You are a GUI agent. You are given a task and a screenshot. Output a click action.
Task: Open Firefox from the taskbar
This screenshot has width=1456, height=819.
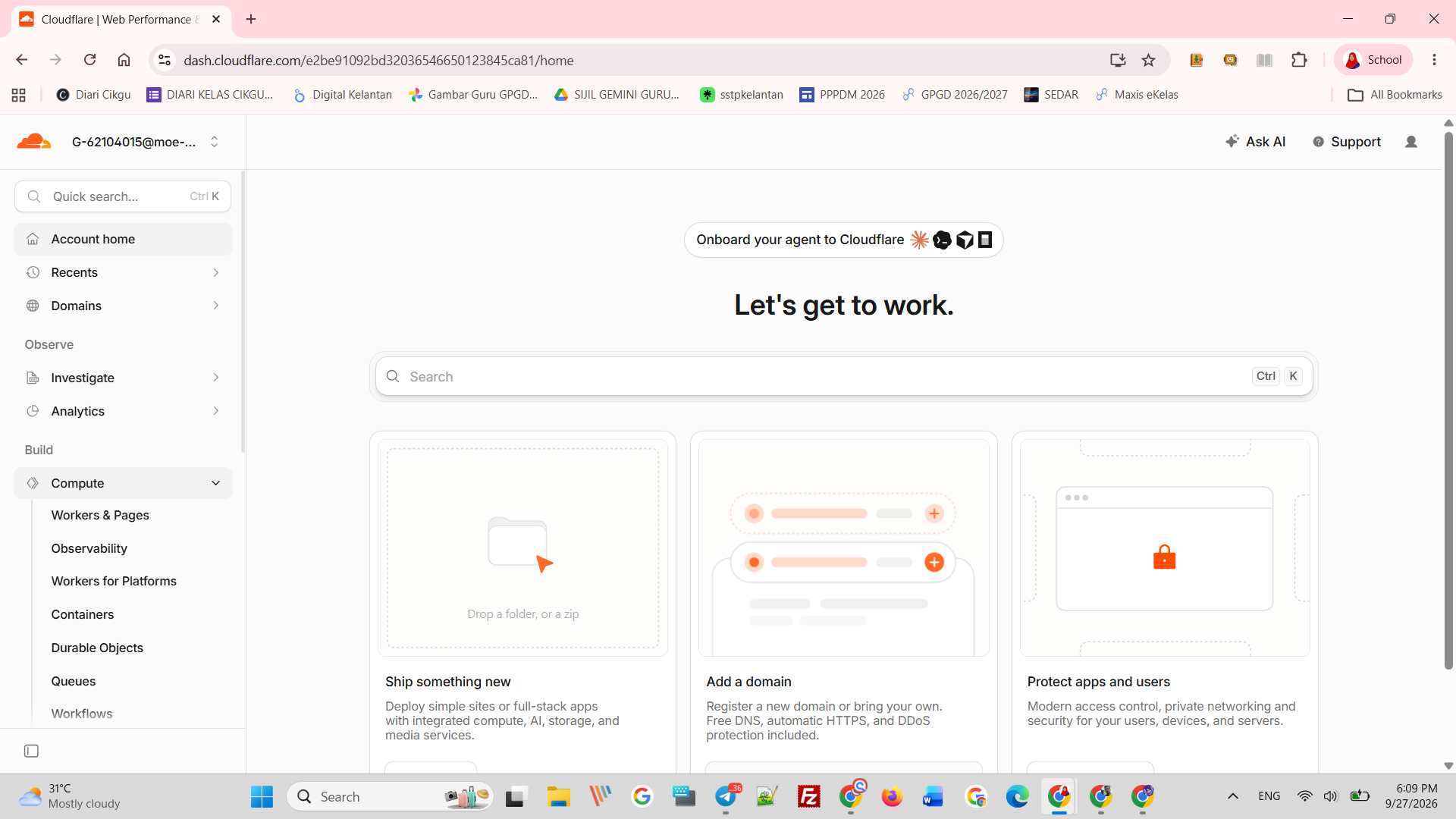click(x=892, y=796)
